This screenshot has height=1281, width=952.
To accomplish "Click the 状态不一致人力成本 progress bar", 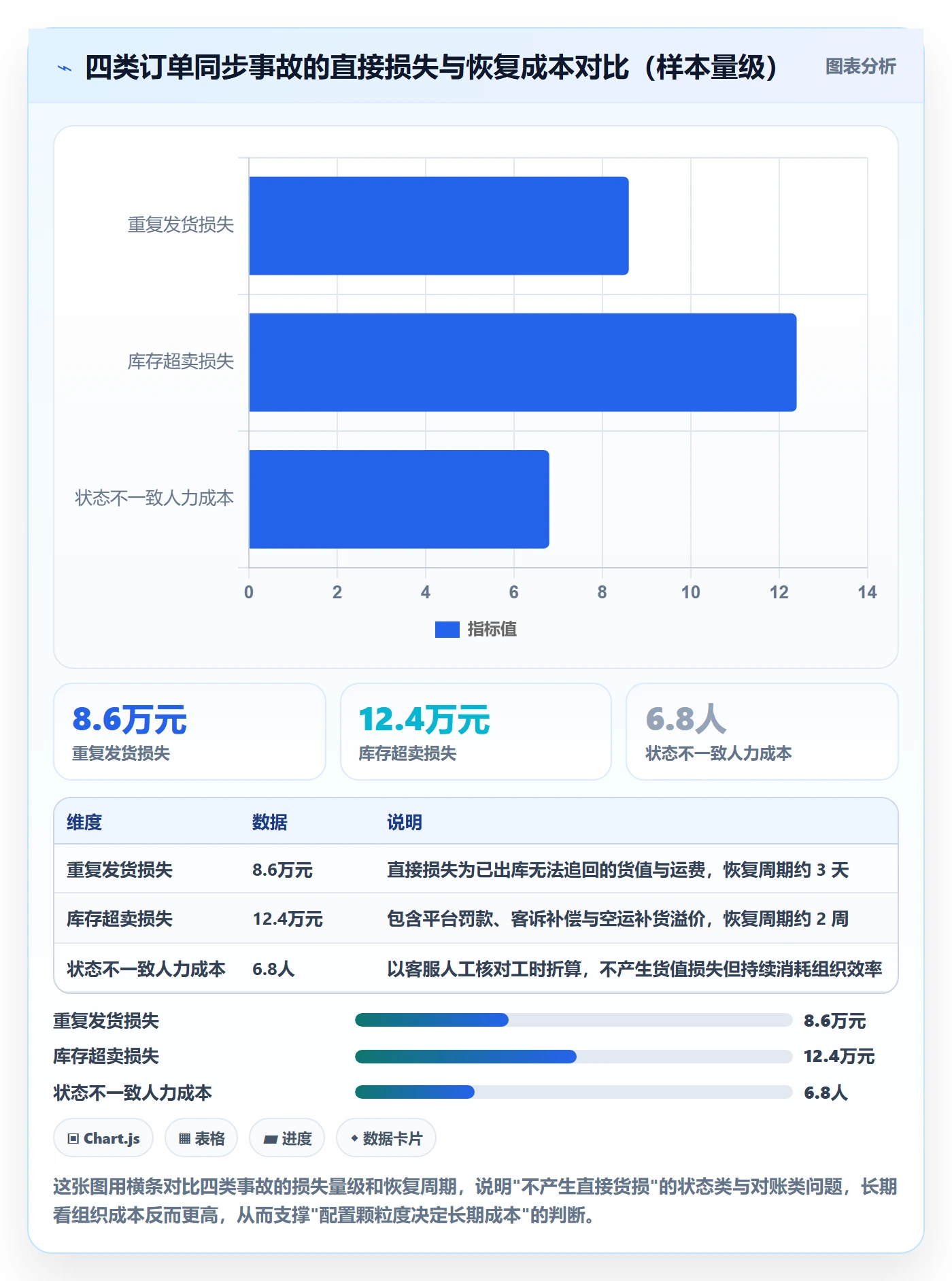I will pos(573,1092).
